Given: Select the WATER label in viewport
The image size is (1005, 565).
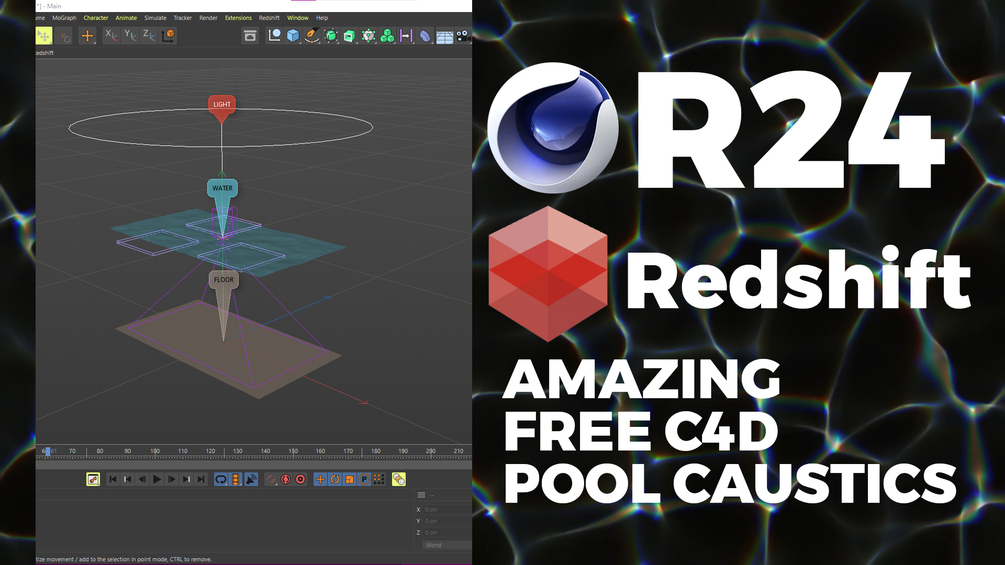Looking at the screenshot, I should (x=222, y=188).
